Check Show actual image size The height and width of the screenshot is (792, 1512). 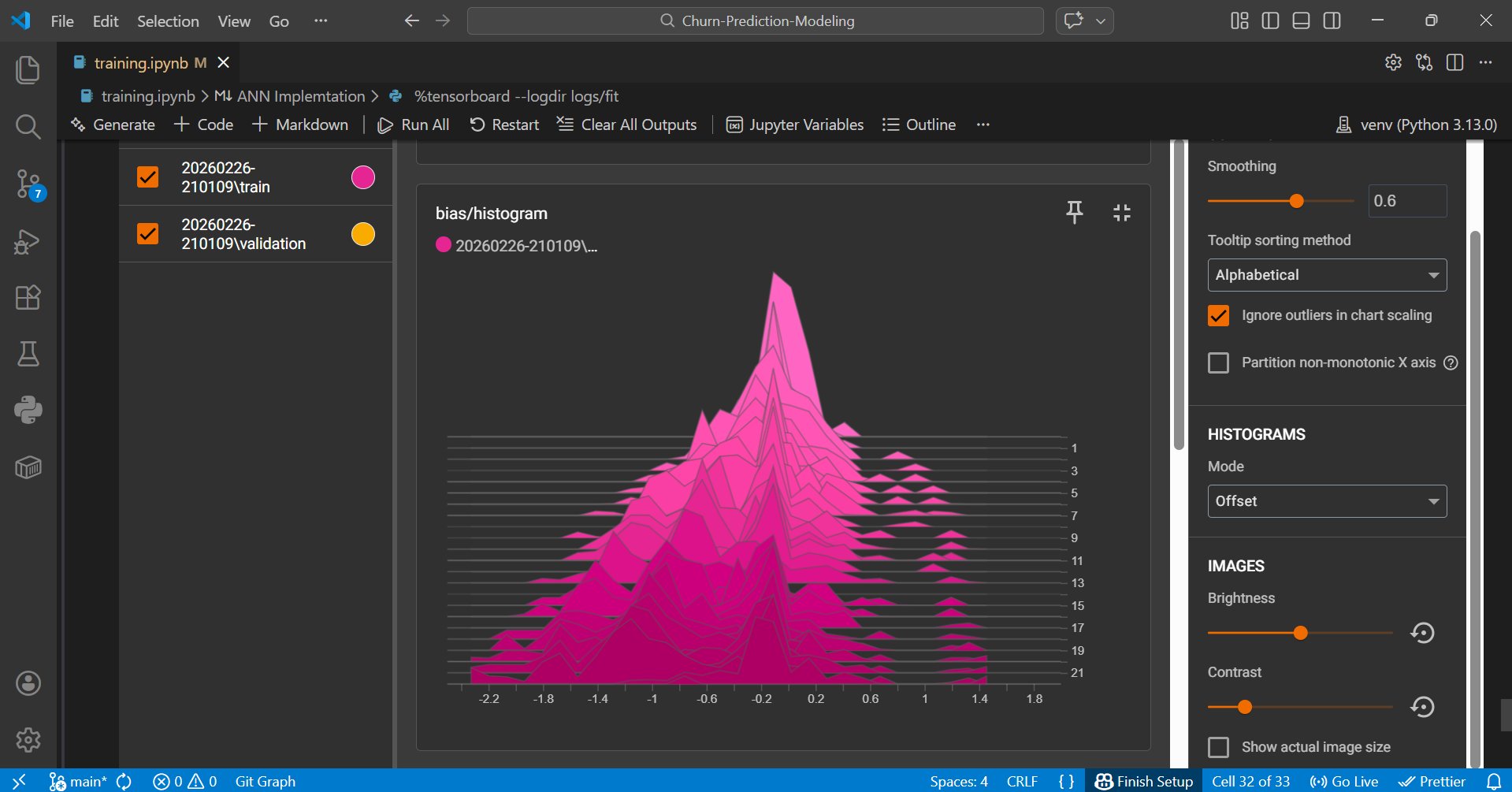pos(1218,747)
